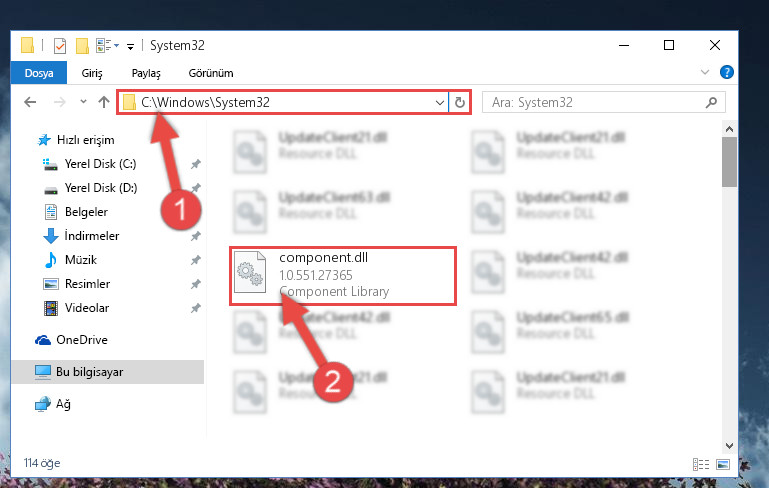Viewport: 769px width, 488px height.
Task: Switch to large icons view layout
Action: coord(723,464)
